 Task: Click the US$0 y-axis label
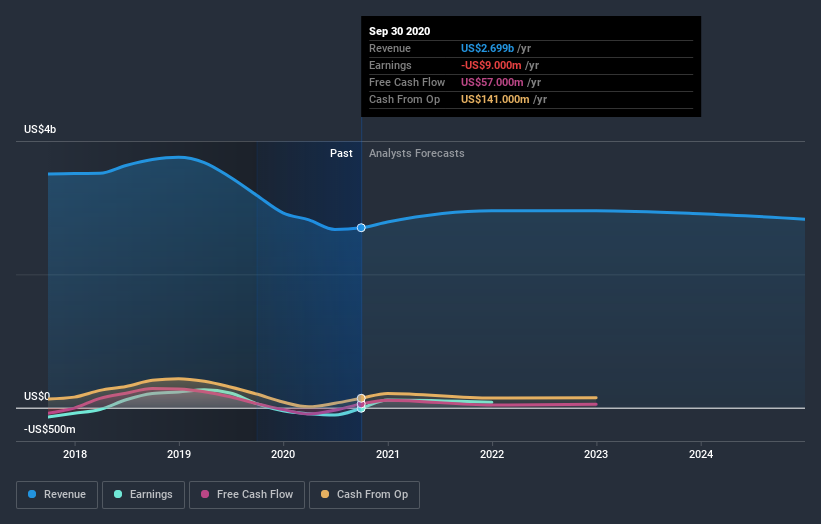pos(37,396)
